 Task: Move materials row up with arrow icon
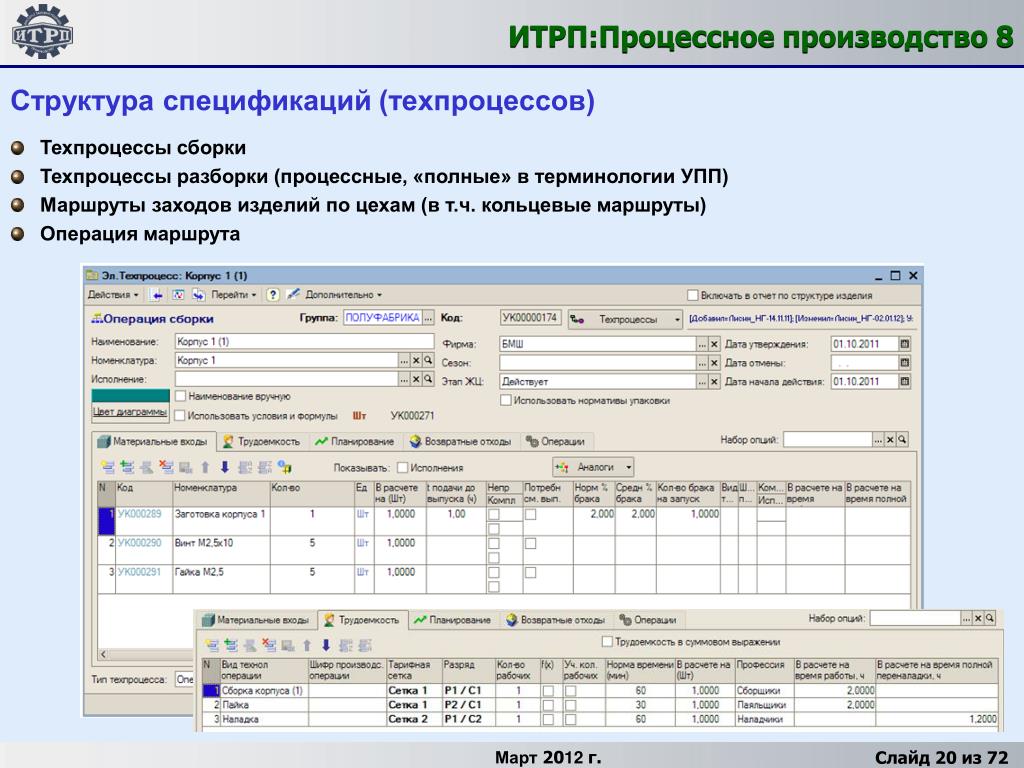[205, 467]
